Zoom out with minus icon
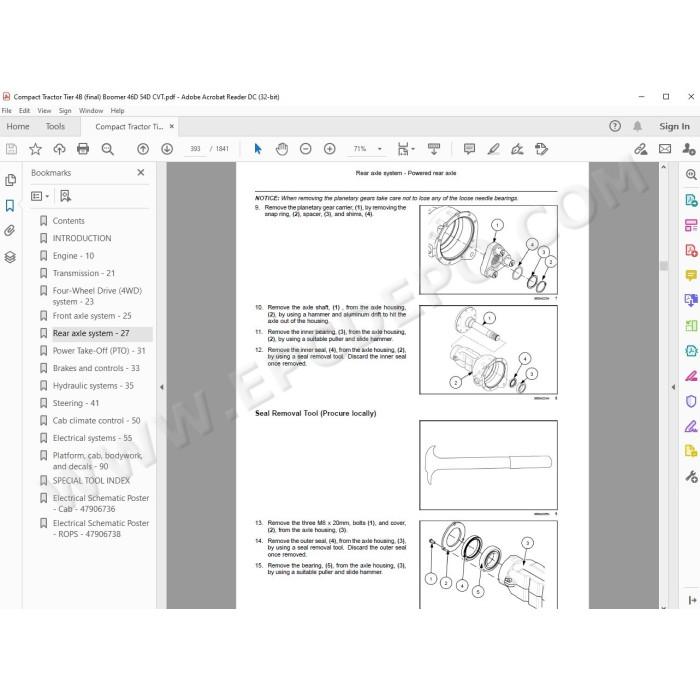The height and width of the screenshot is (700, 700). 306,149
